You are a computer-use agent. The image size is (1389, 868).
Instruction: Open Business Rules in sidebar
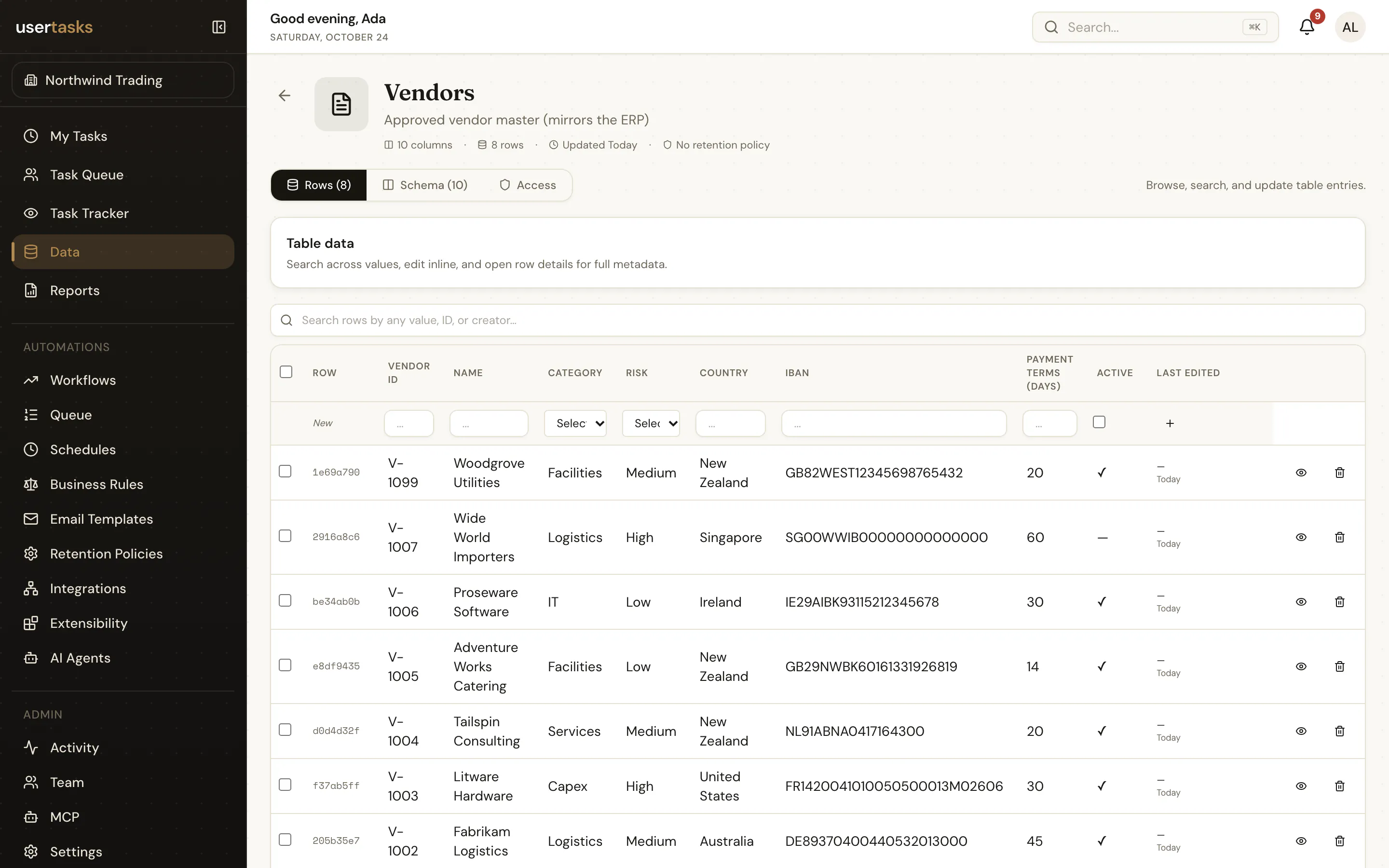click(x=123, y=484)
